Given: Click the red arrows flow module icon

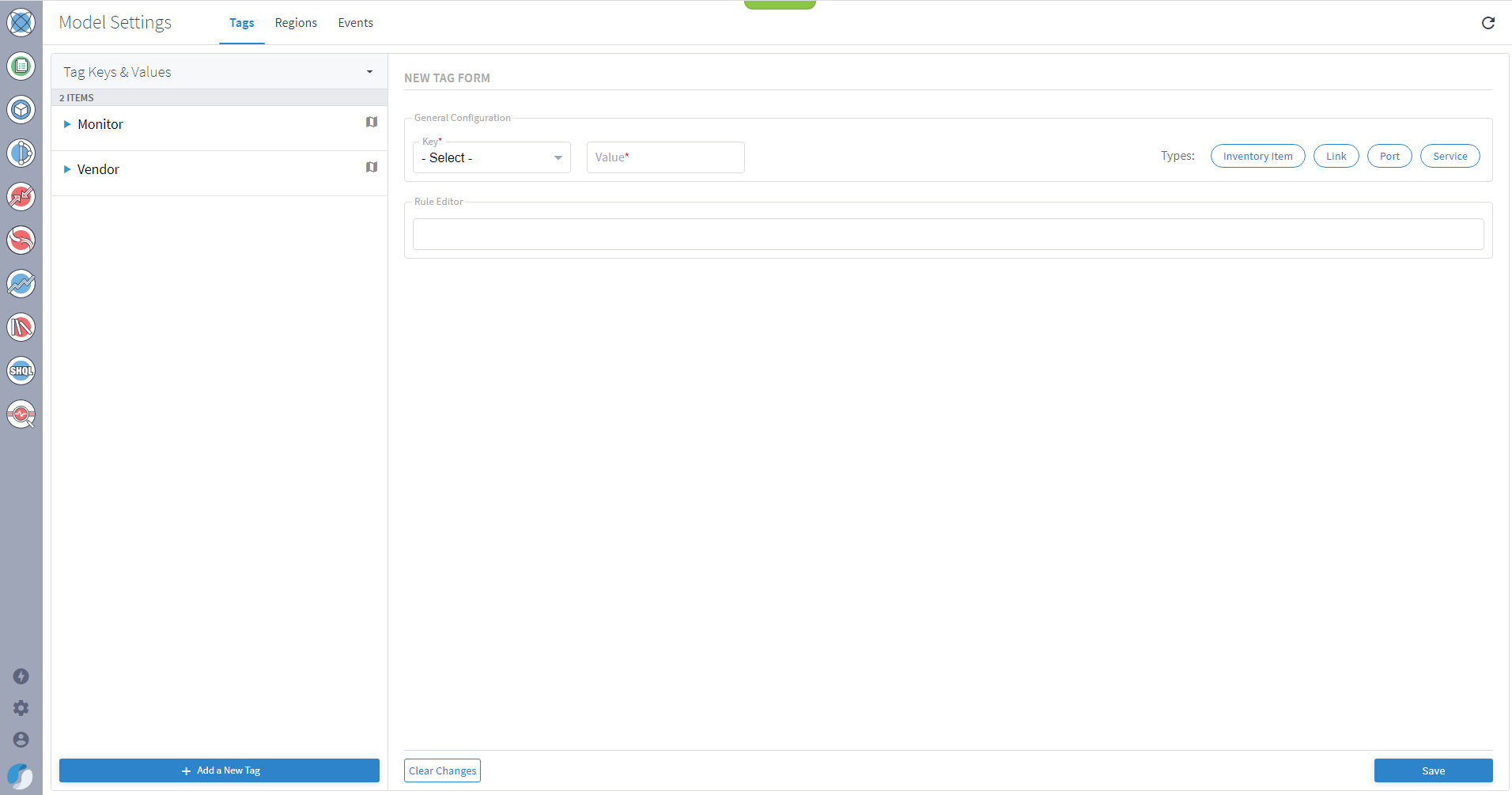Looking at the screenshot, I should pyautogui.click(x=21, y=197).
